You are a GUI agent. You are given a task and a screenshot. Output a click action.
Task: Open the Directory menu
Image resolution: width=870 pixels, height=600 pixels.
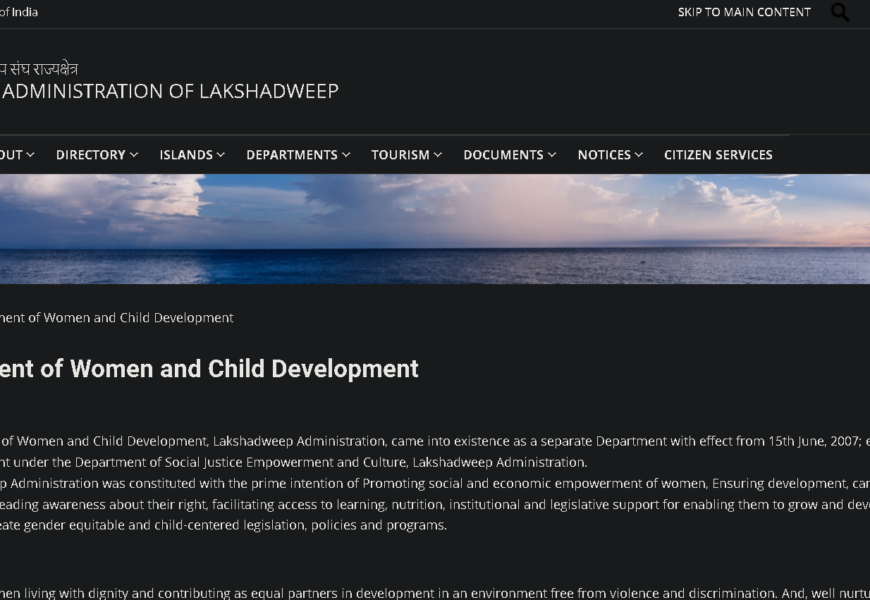90,155
